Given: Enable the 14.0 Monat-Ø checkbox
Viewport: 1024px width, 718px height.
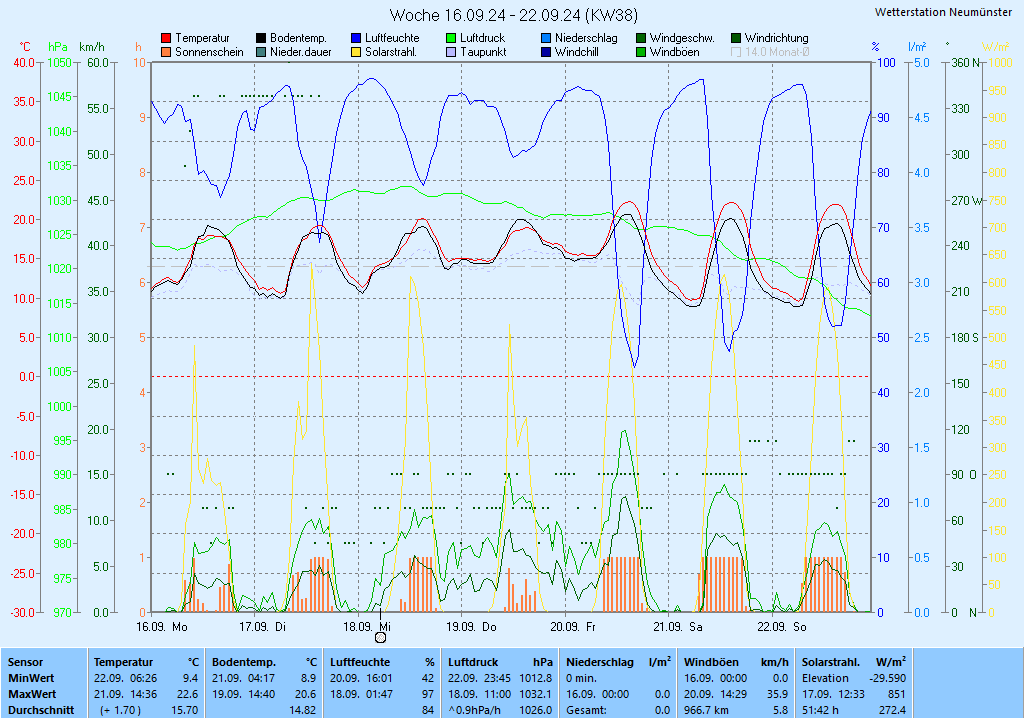Looking at the screenshot, I should pos(737,52).
